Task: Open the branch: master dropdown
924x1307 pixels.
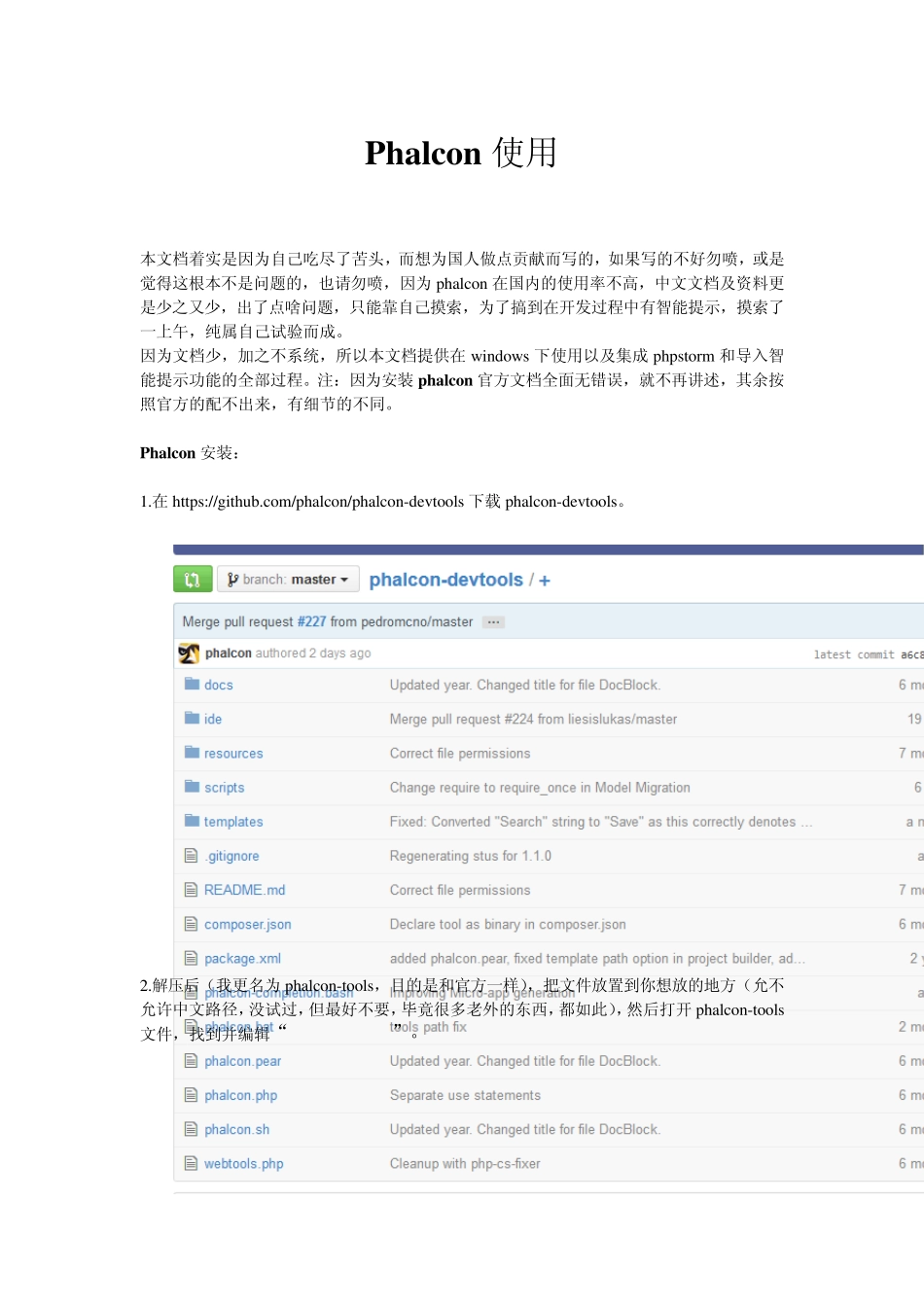Action: pyautogui.click(x=288, y=580)
